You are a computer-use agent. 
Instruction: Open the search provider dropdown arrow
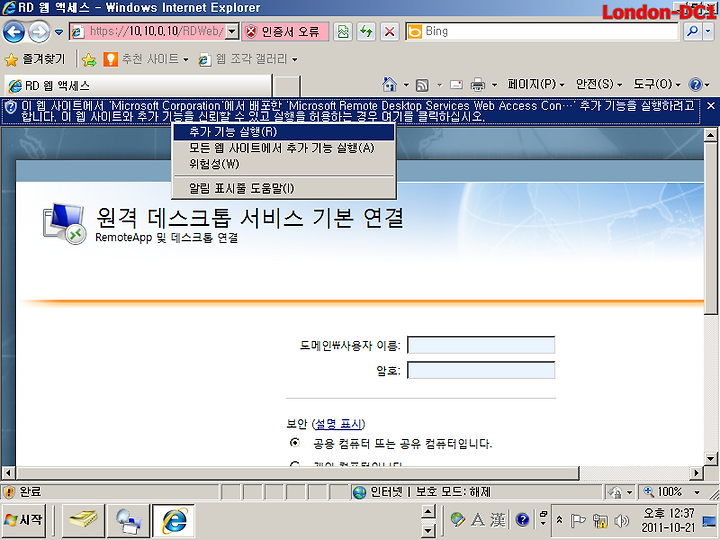pyautogui.click(x=708, y=31)
